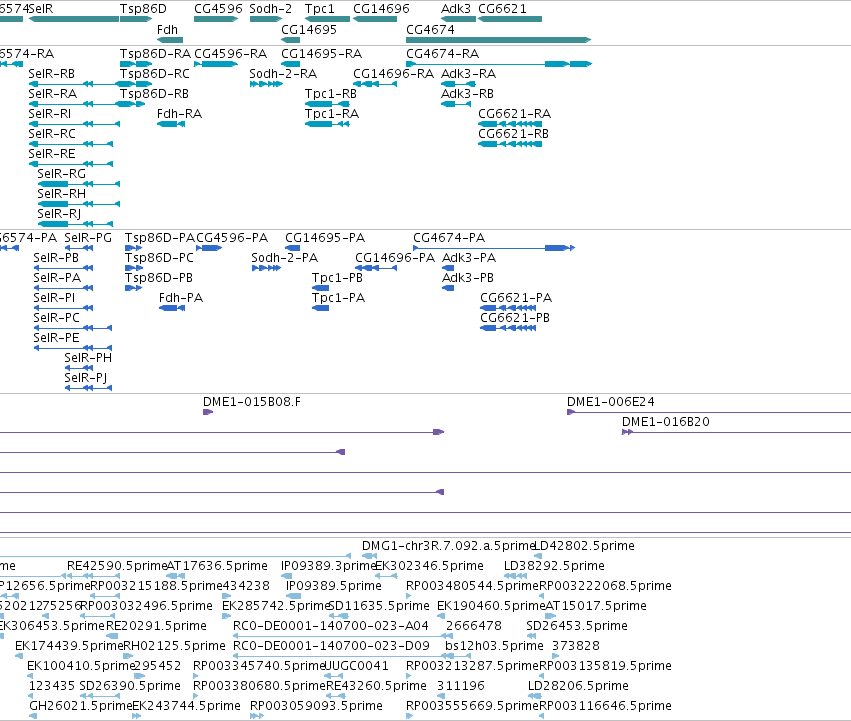Click protein CG4596-PA label
The image size is (851, 721).
tap(232, 238)
